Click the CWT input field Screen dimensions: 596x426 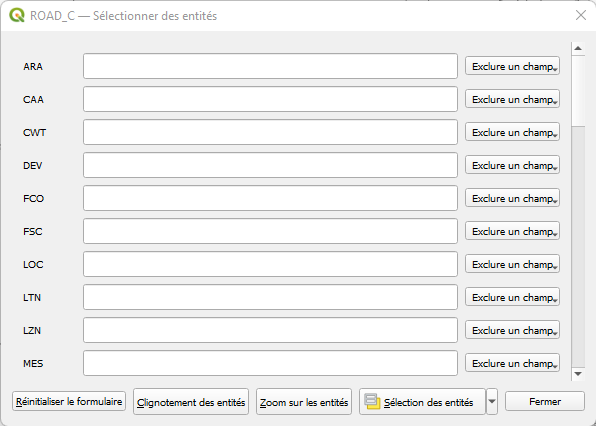point(270,132)
